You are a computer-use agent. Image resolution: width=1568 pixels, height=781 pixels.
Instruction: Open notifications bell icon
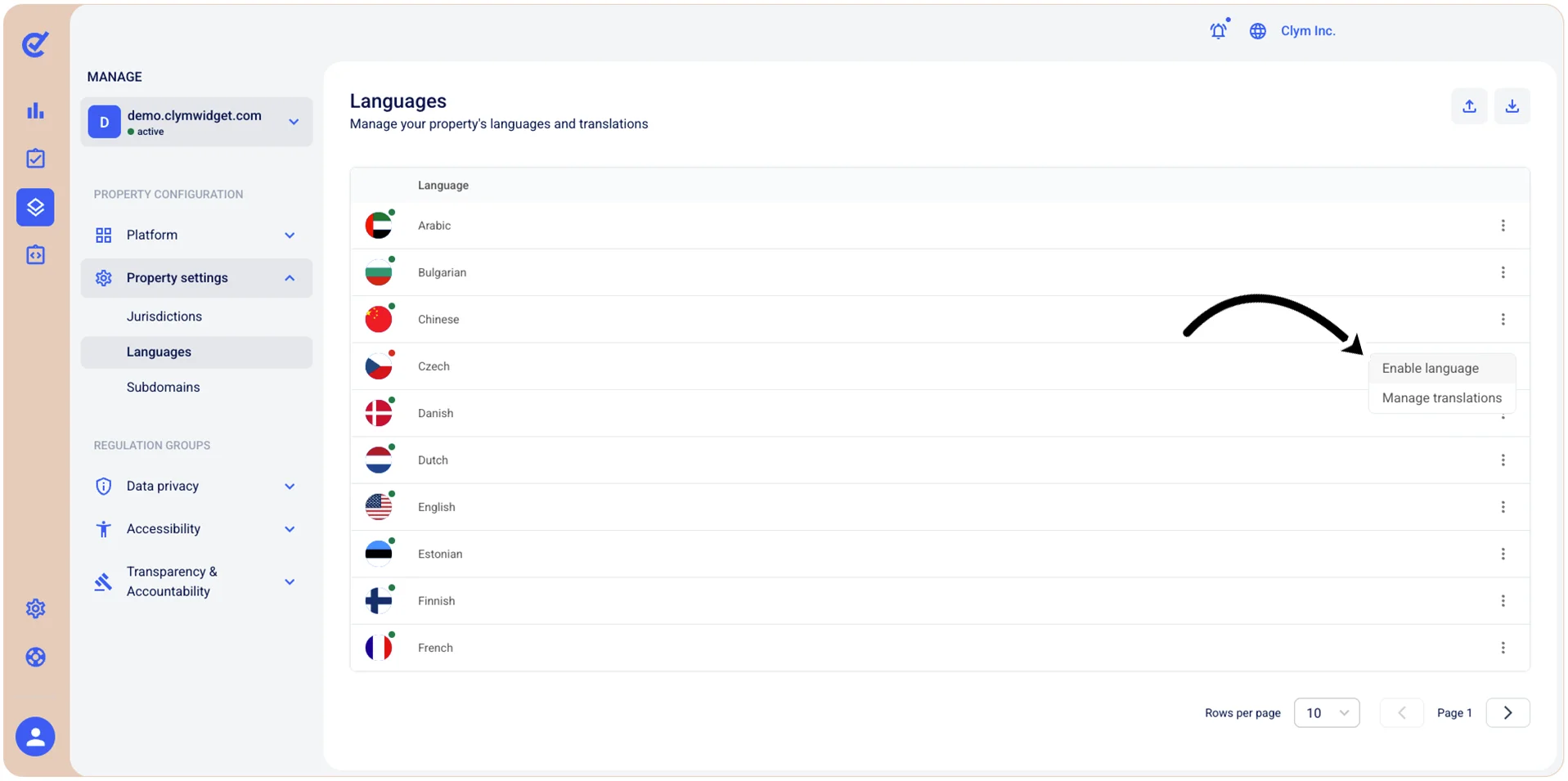click(1219, 30)
